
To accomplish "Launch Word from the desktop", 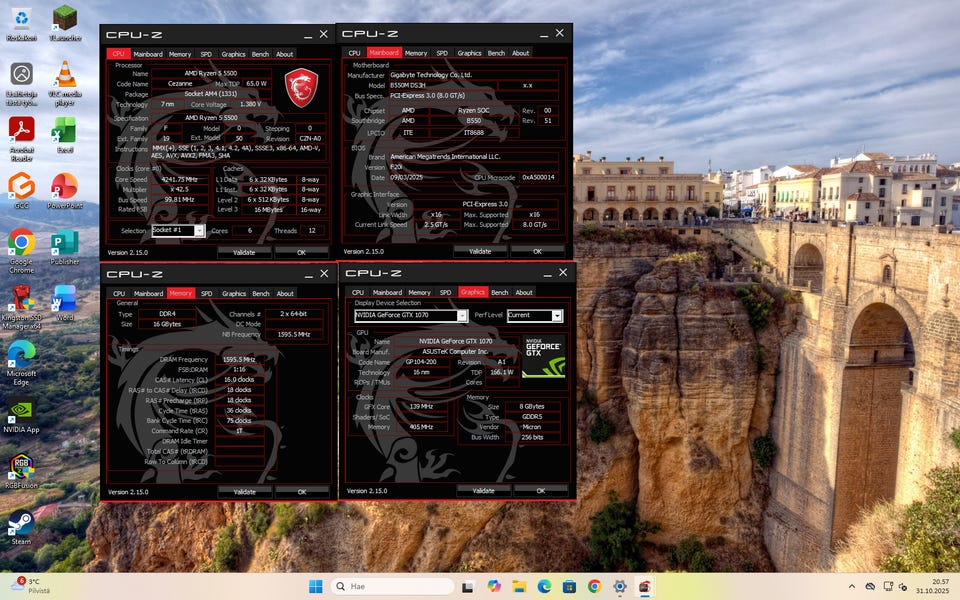I will 65,302.
